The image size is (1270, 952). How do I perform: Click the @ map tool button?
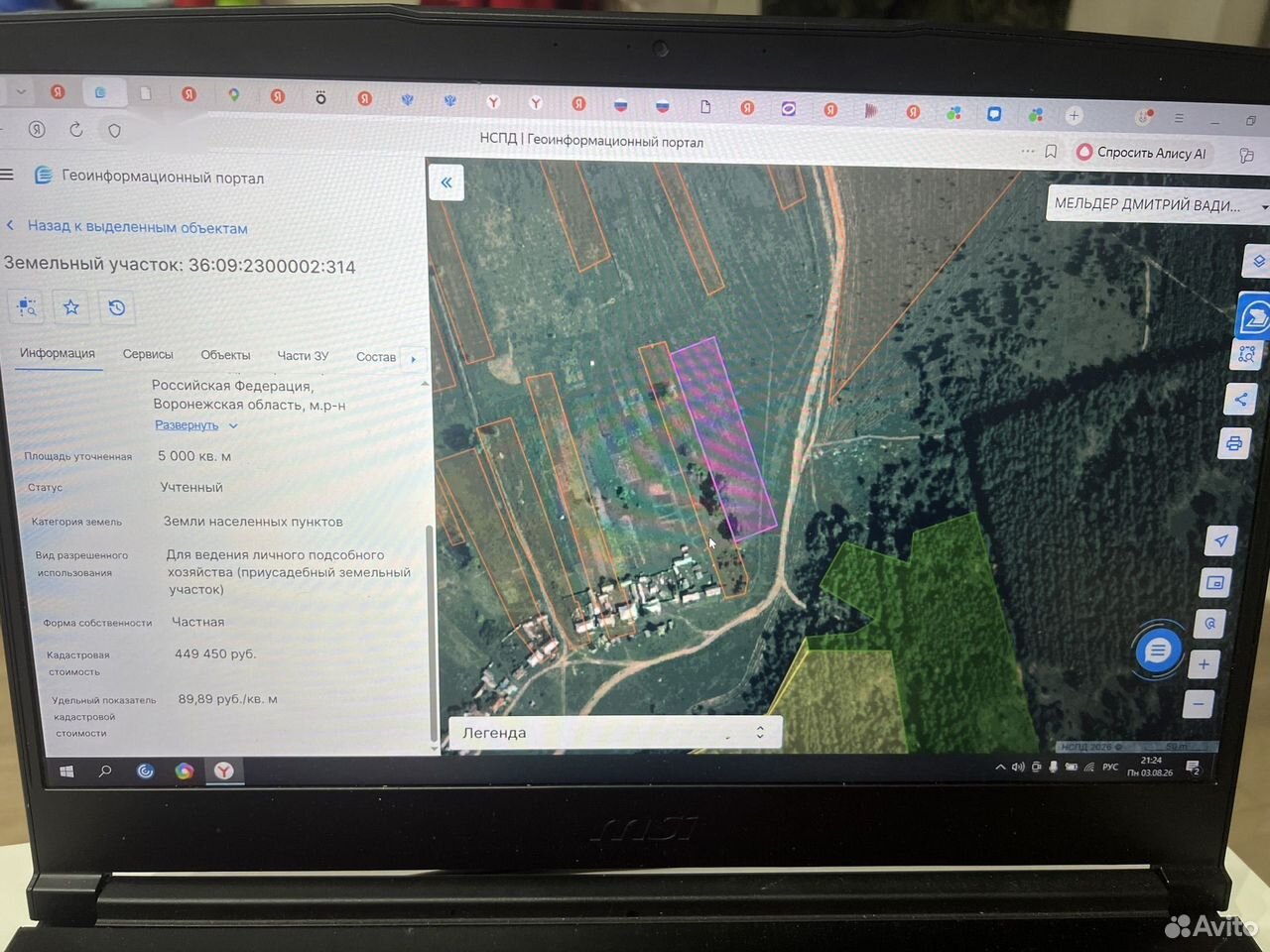click(1210, 624)
